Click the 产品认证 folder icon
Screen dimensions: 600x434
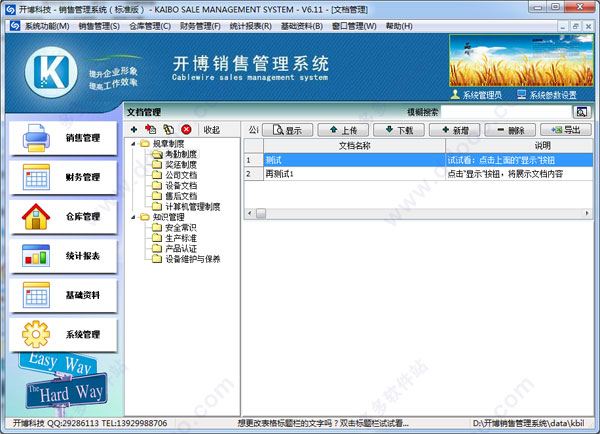157,248
